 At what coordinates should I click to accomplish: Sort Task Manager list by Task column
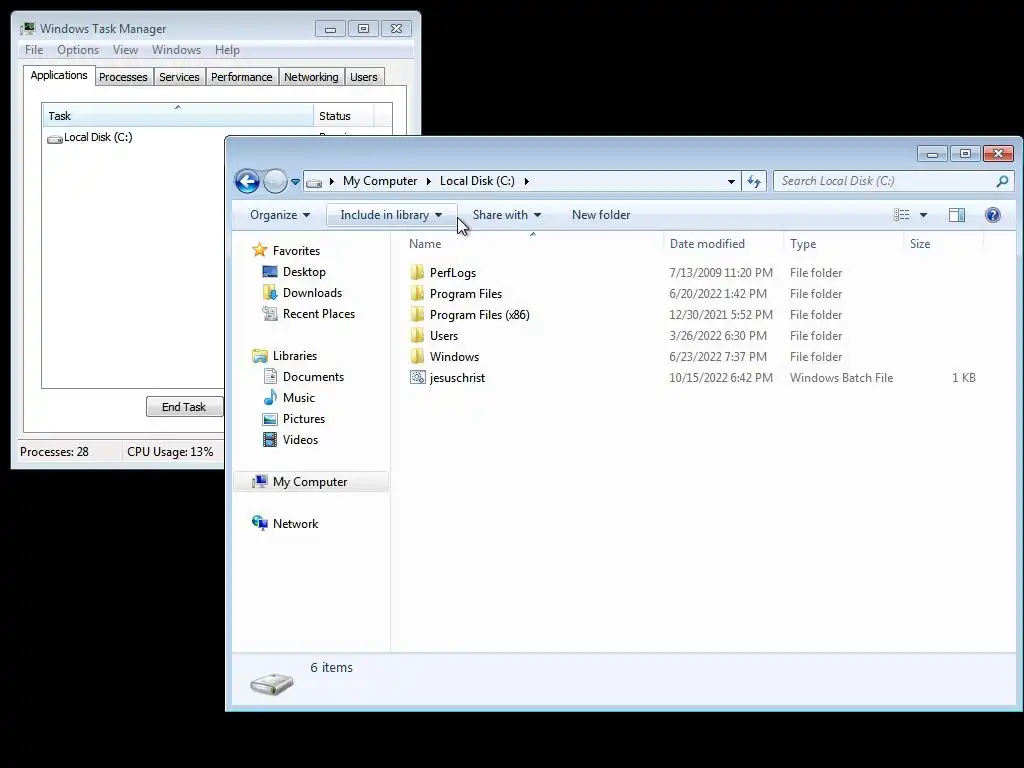(178, 116)
